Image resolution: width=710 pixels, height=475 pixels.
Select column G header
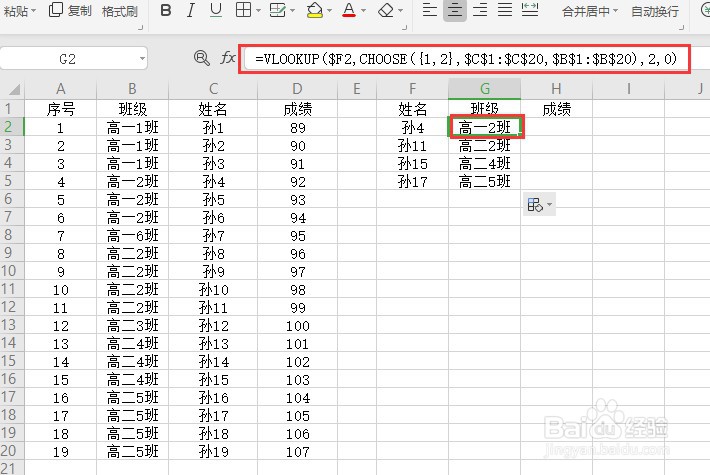[485, 89]
